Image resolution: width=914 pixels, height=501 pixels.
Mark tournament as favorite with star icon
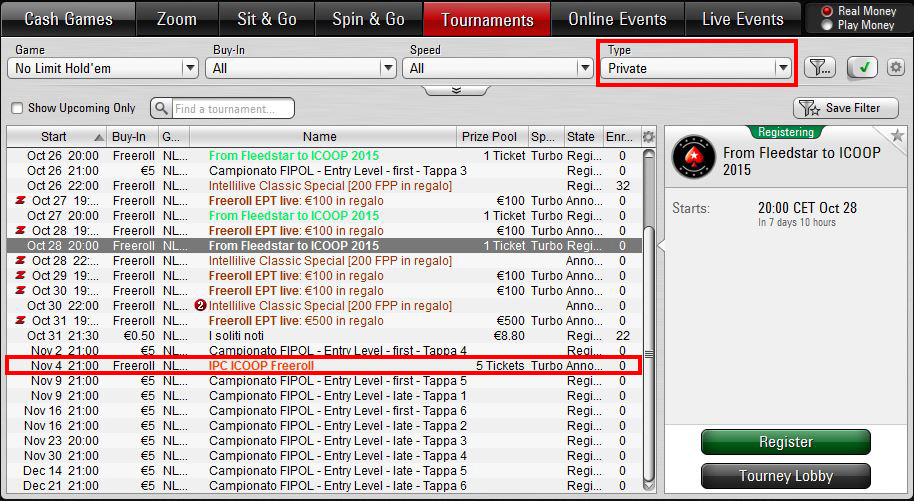tap(897, 136)
